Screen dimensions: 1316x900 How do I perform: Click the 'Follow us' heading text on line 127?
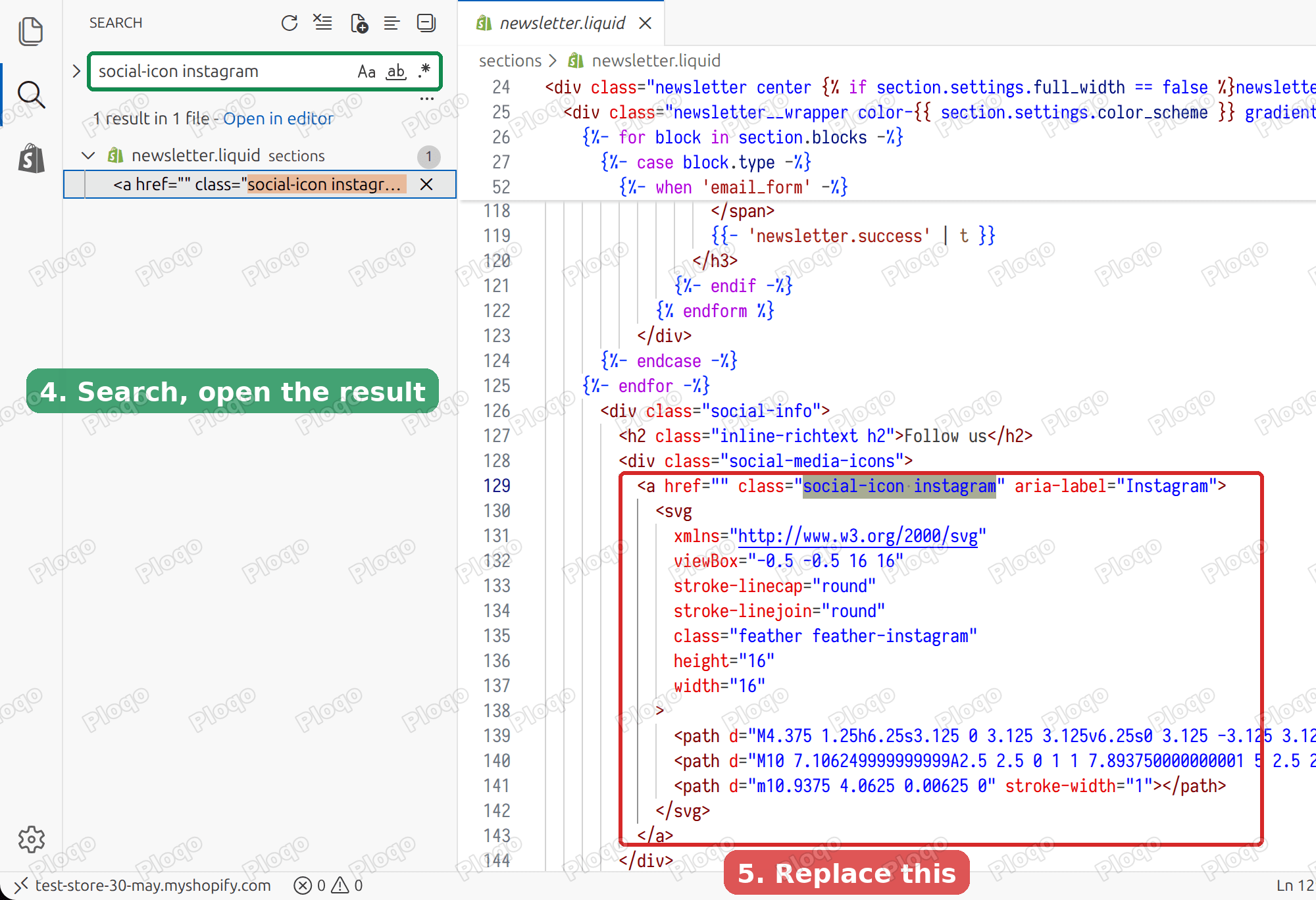tap(946, 436)
